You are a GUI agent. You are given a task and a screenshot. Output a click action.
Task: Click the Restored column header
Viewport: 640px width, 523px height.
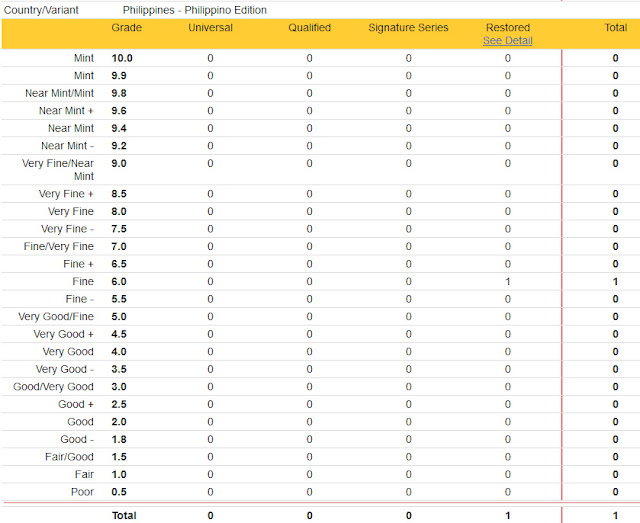(507, 27)
